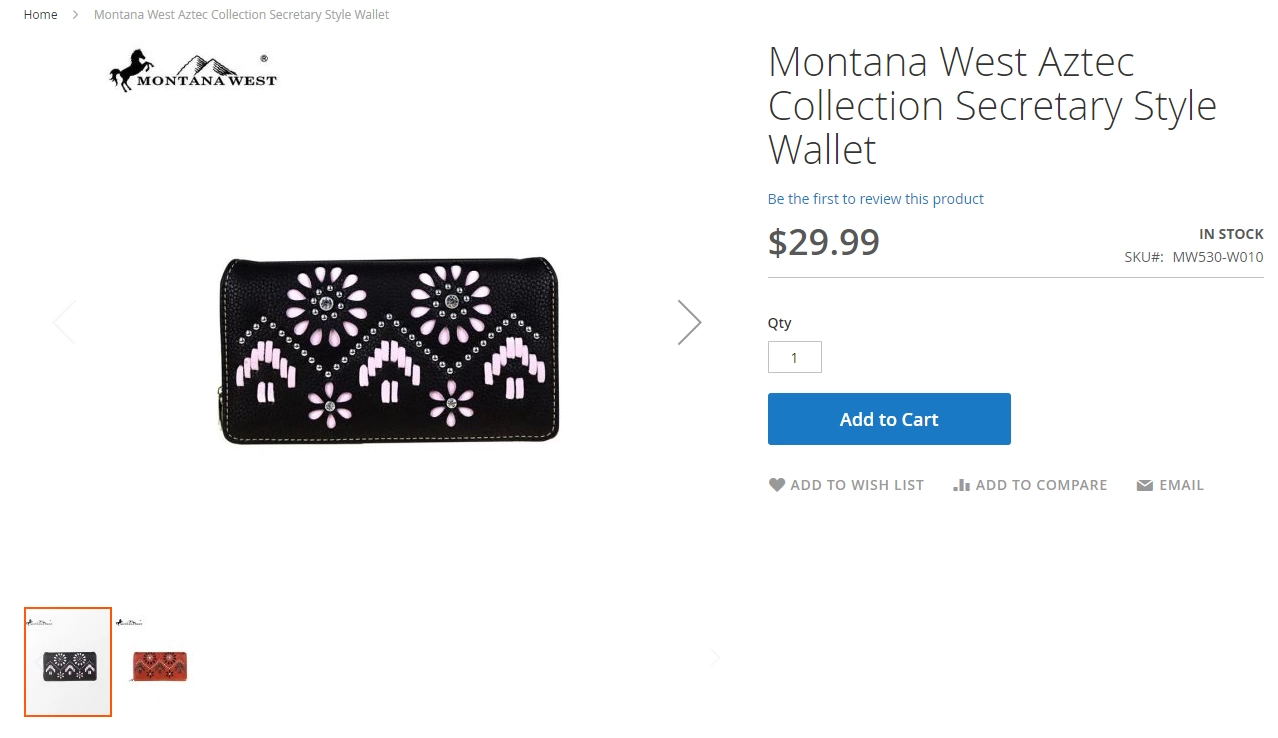Add the wallet to cart
Viewport: 1278px width, 738px height.
(x=889, y=419)
